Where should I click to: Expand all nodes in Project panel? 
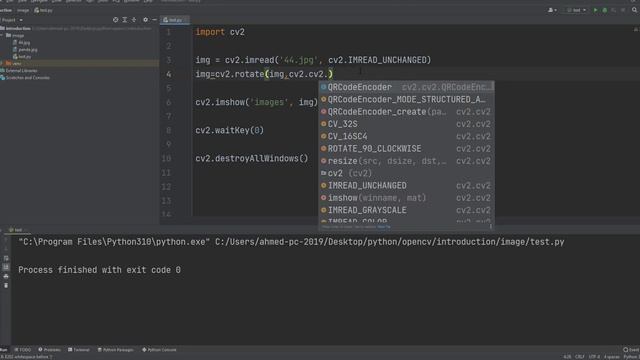pos(124,20)
